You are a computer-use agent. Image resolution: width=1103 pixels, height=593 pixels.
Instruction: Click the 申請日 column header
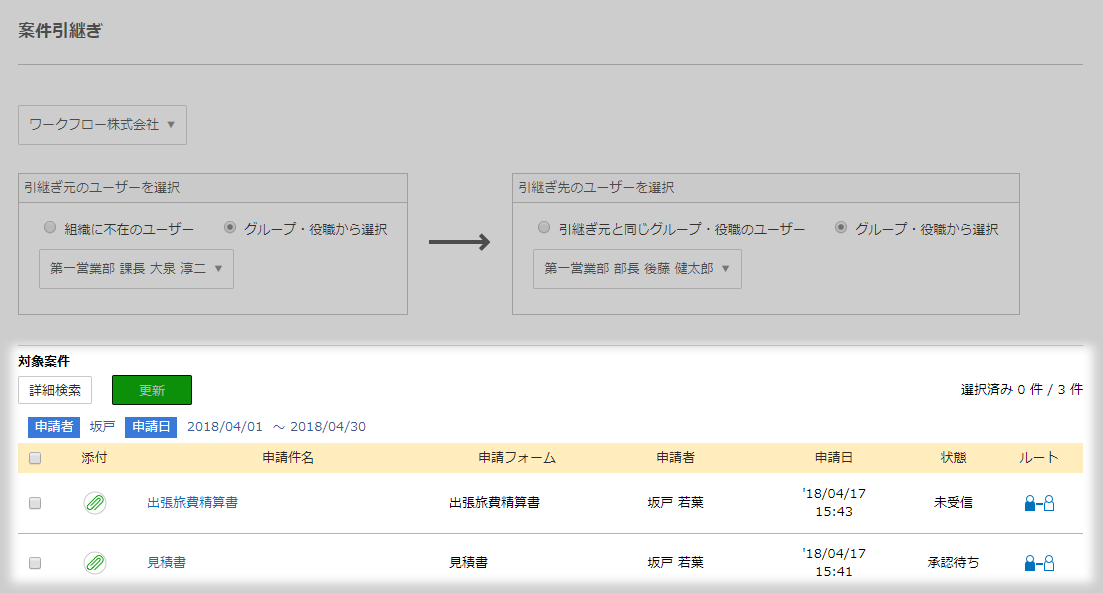(x=834, y=458)
